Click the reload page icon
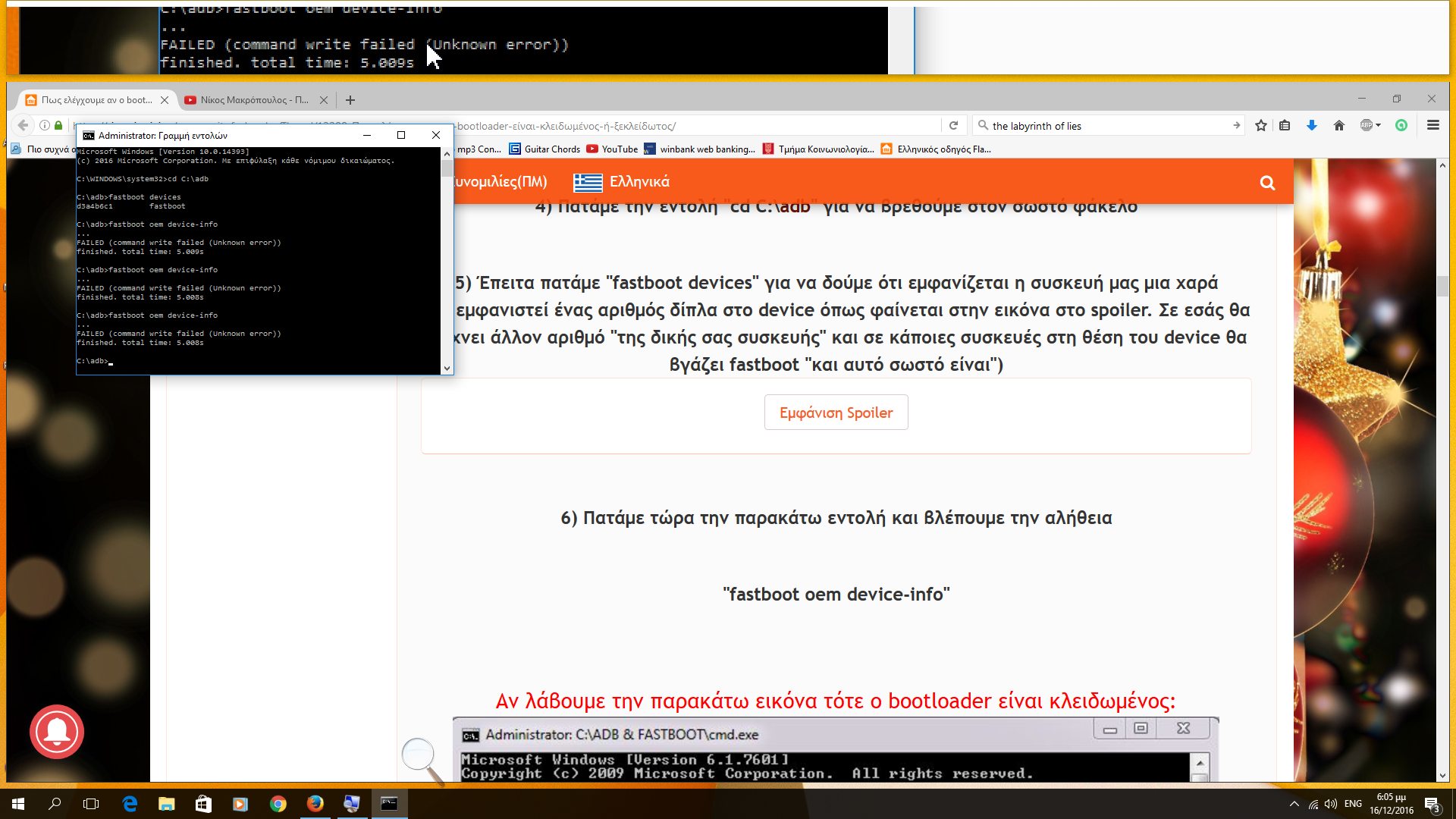 pyautogui.click(x=953, y=126)
